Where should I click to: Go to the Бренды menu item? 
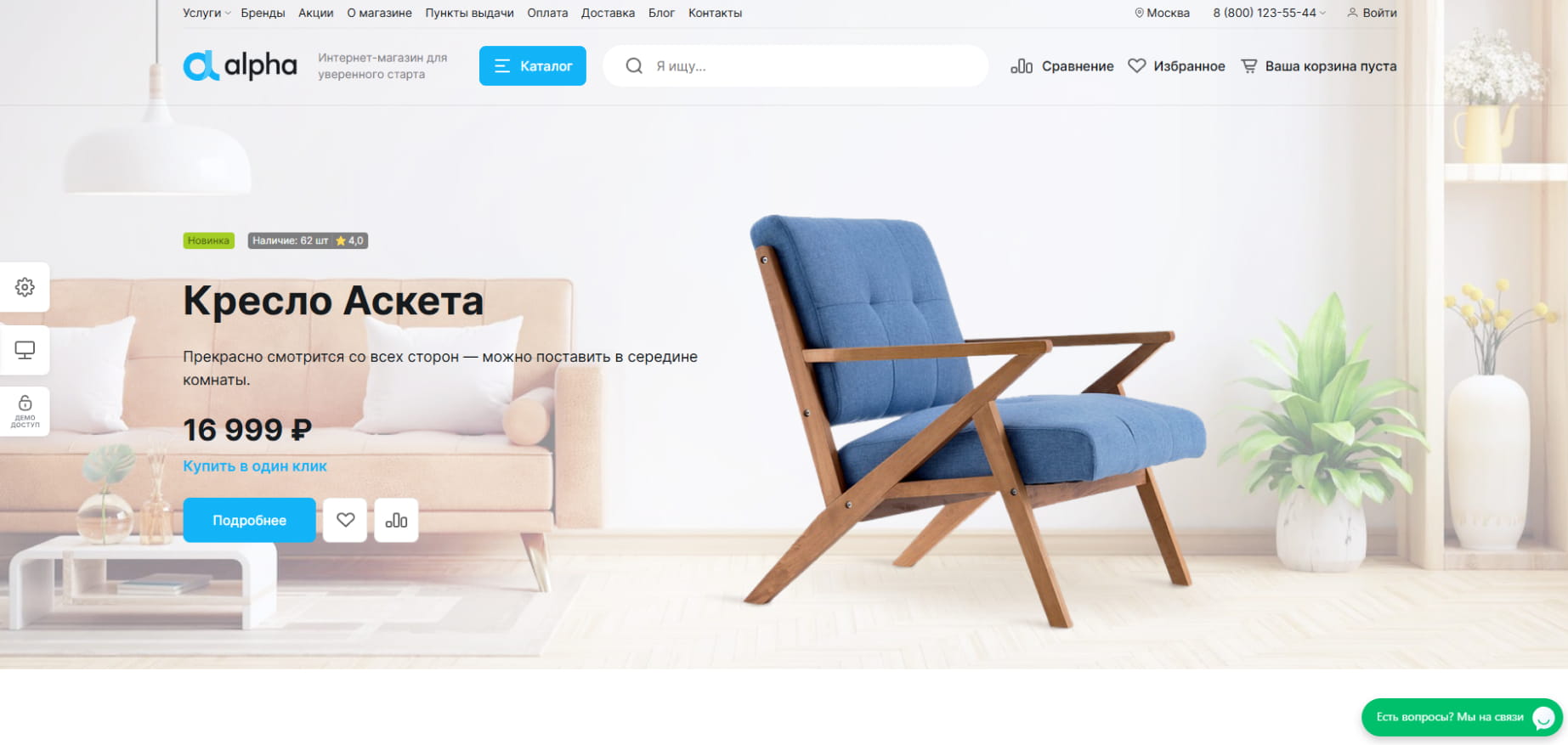pos(263,13)
